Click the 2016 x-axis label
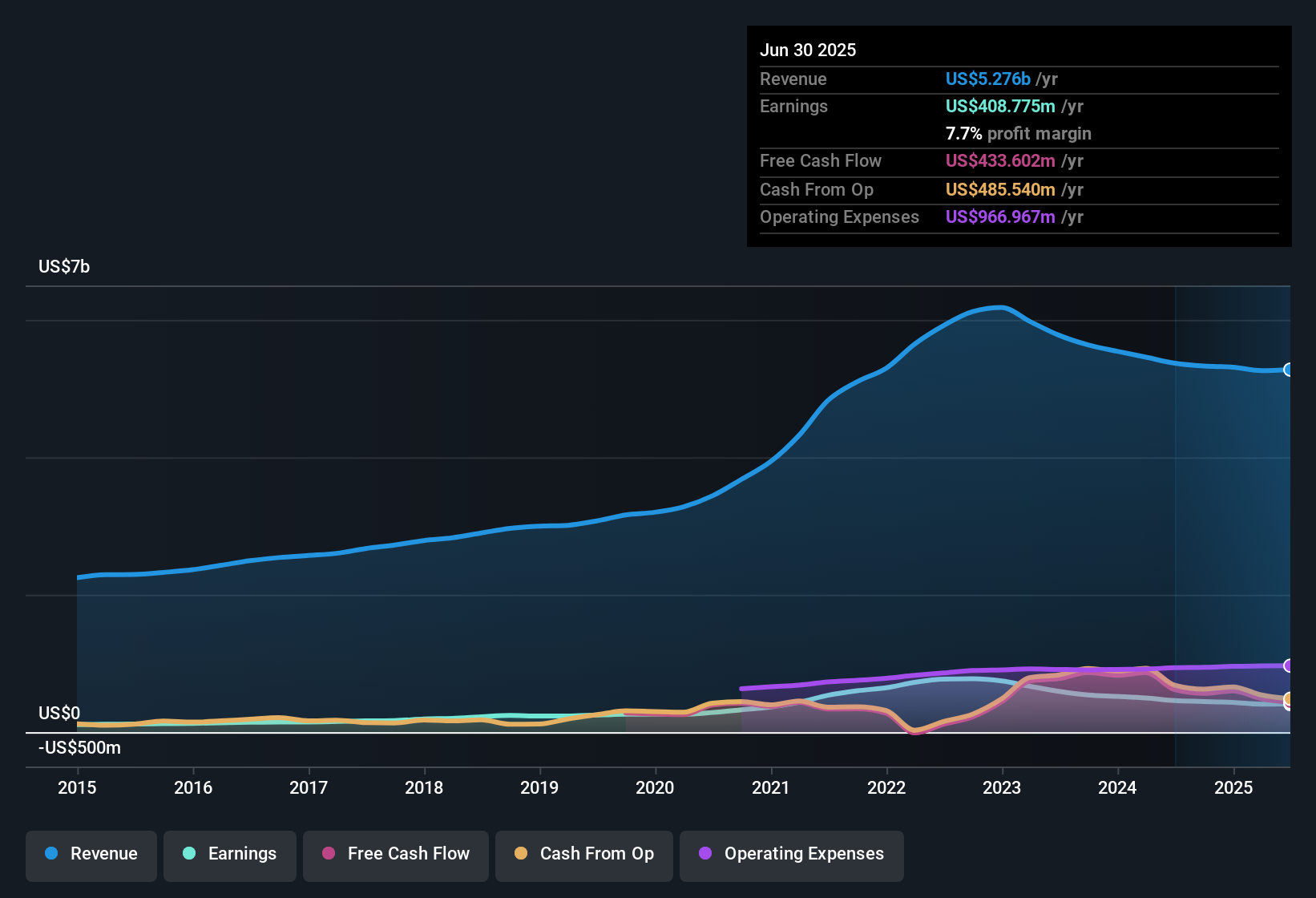 [193, 788]
